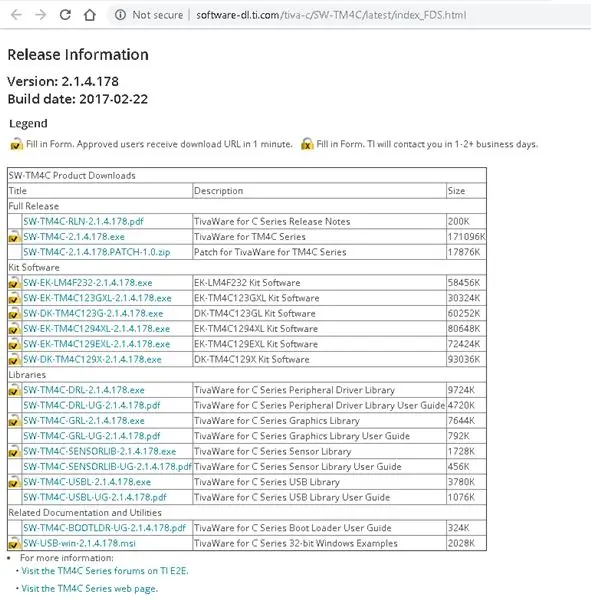591x600 pixels.
Task: Click the 'Release Information' heading
Action: 78,55
